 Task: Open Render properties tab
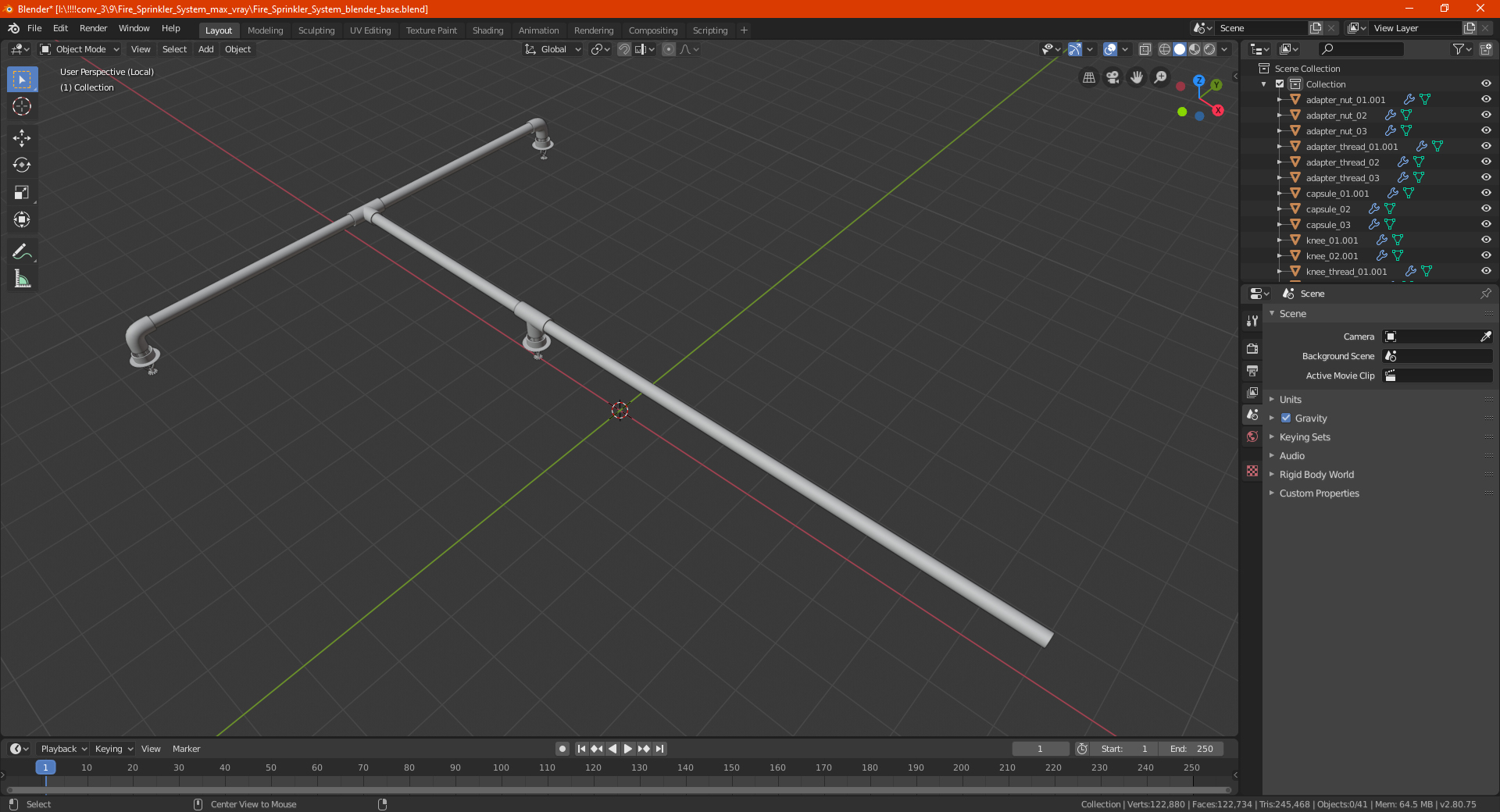click(x=1252, y=348)
